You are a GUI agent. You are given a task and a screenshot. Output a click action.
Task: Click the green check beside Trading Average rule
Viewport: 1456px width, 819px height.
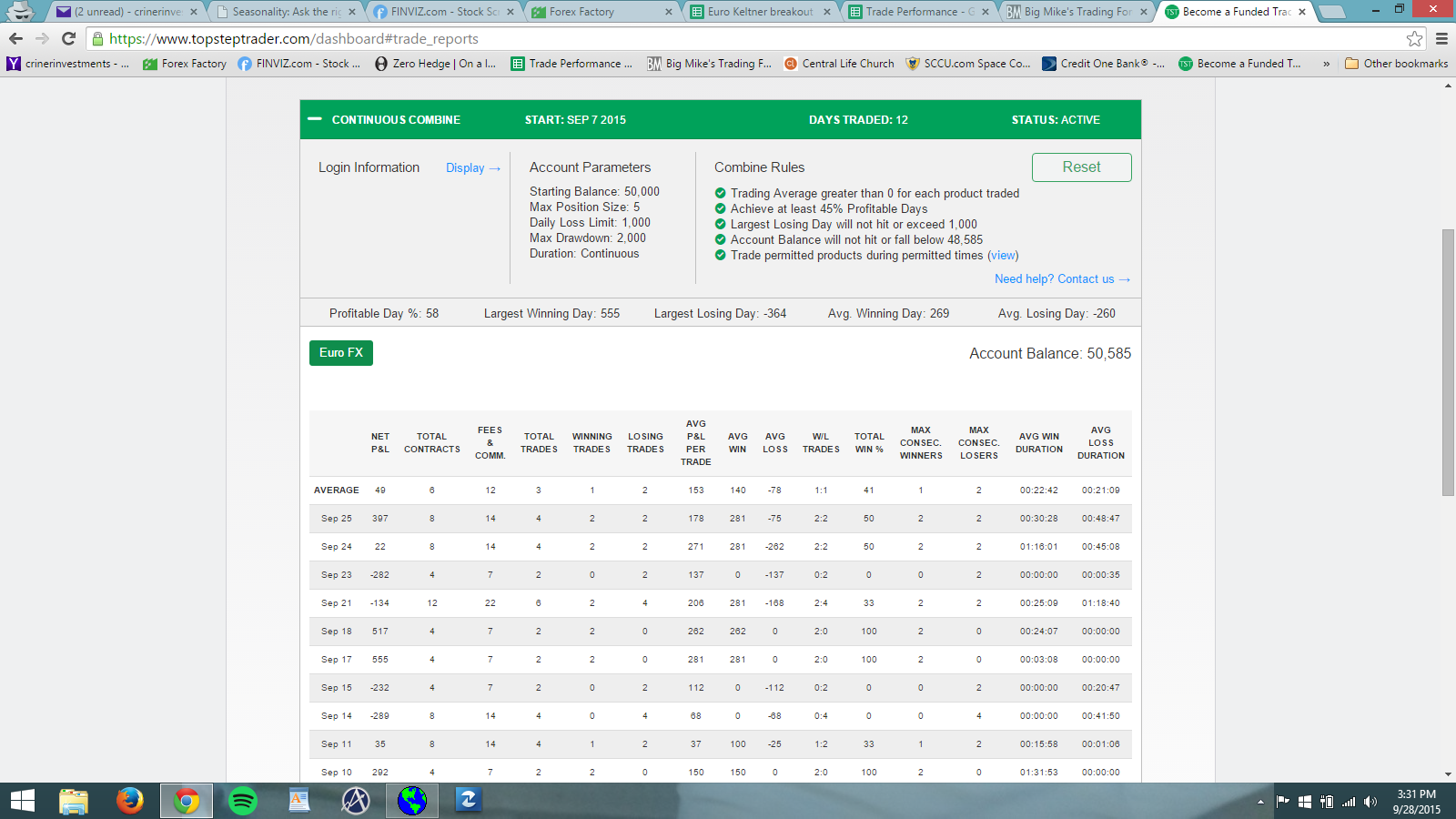(721, 193)
